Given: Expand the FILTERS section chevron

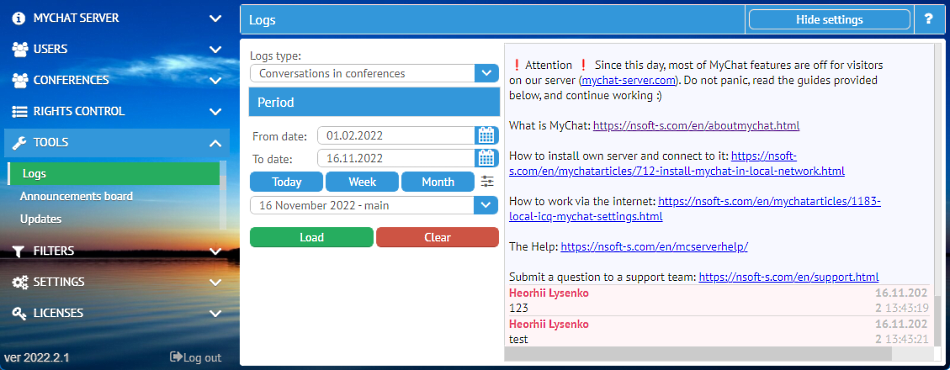Looking at the screenshot, I should point(215,251).
